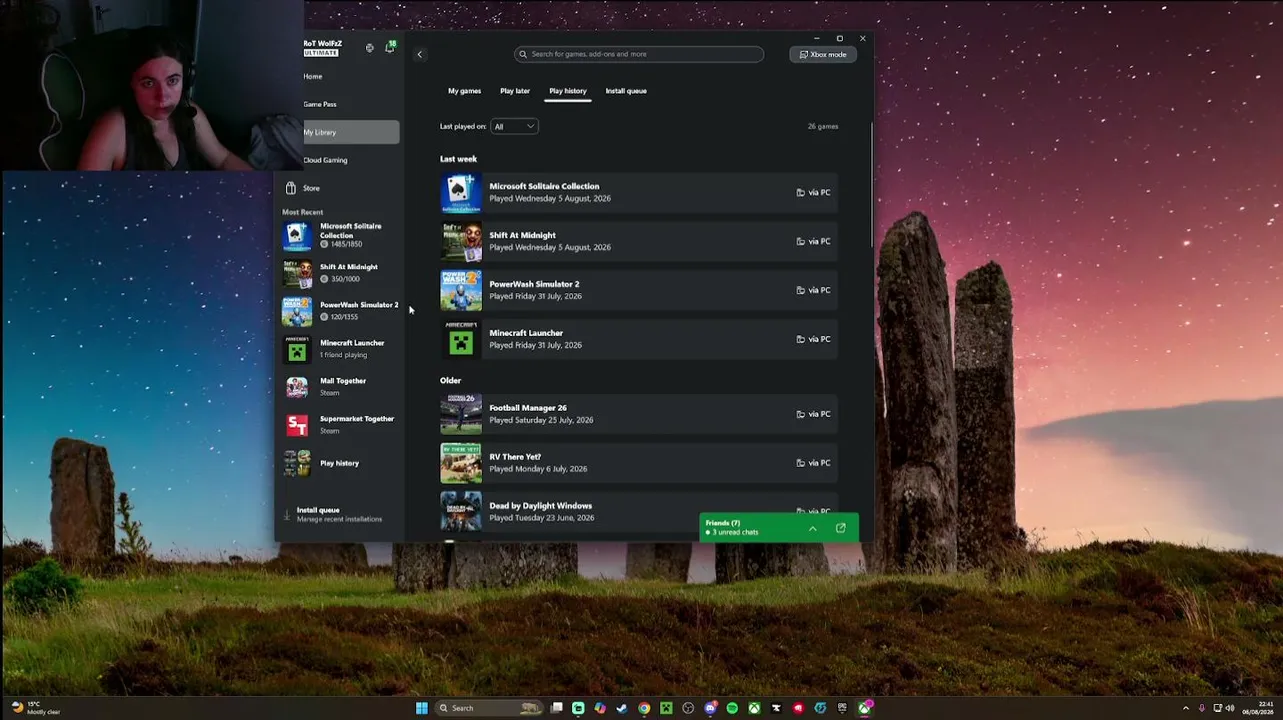Click the Windows taskbar Search box
The height and width of the screenshot is (720, 1283).
point(488,708)
